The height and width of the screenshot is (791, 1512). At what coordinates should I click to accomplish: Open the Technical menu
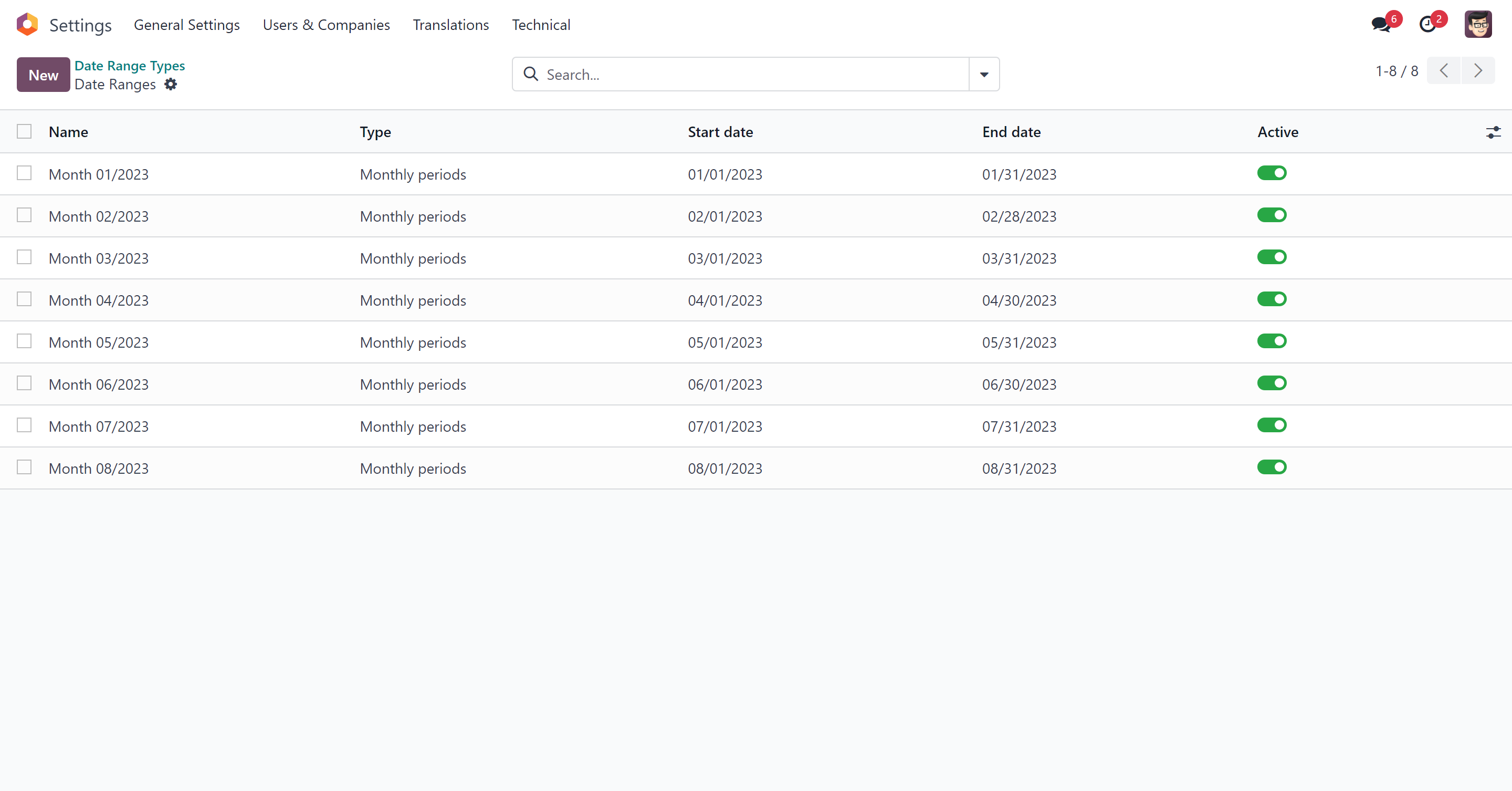coord(541,25)
